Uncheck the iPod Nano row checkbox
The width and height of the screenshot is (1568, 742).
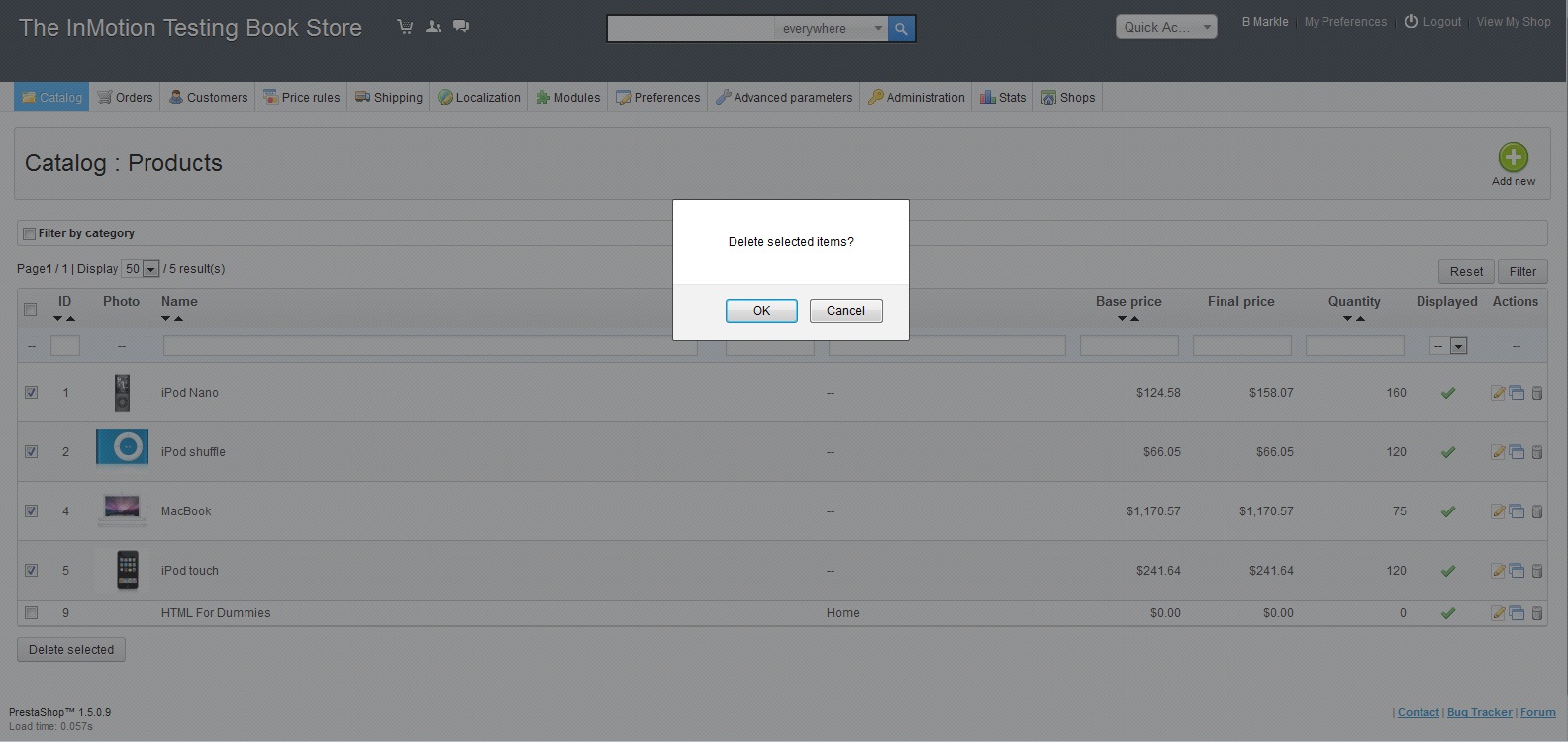pos(31,393)
